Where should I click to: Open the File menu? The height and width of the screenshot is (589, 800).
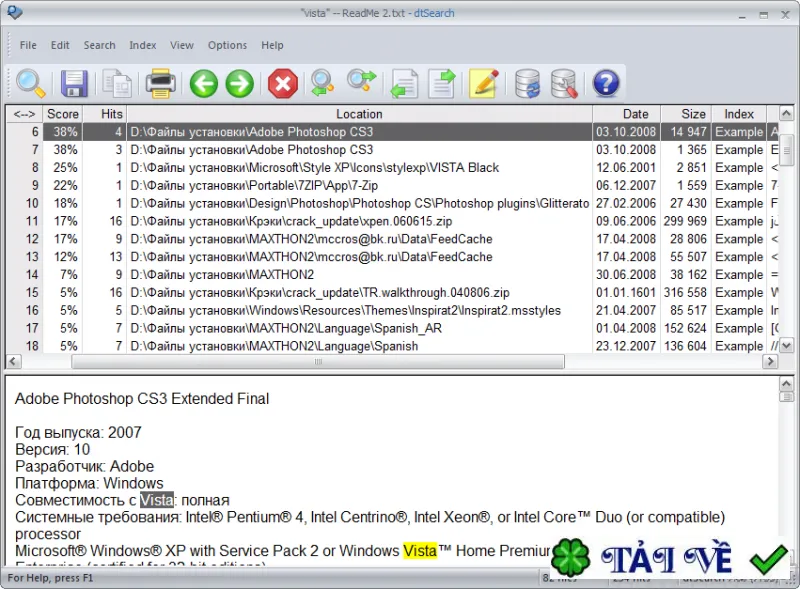click(28, 45)
